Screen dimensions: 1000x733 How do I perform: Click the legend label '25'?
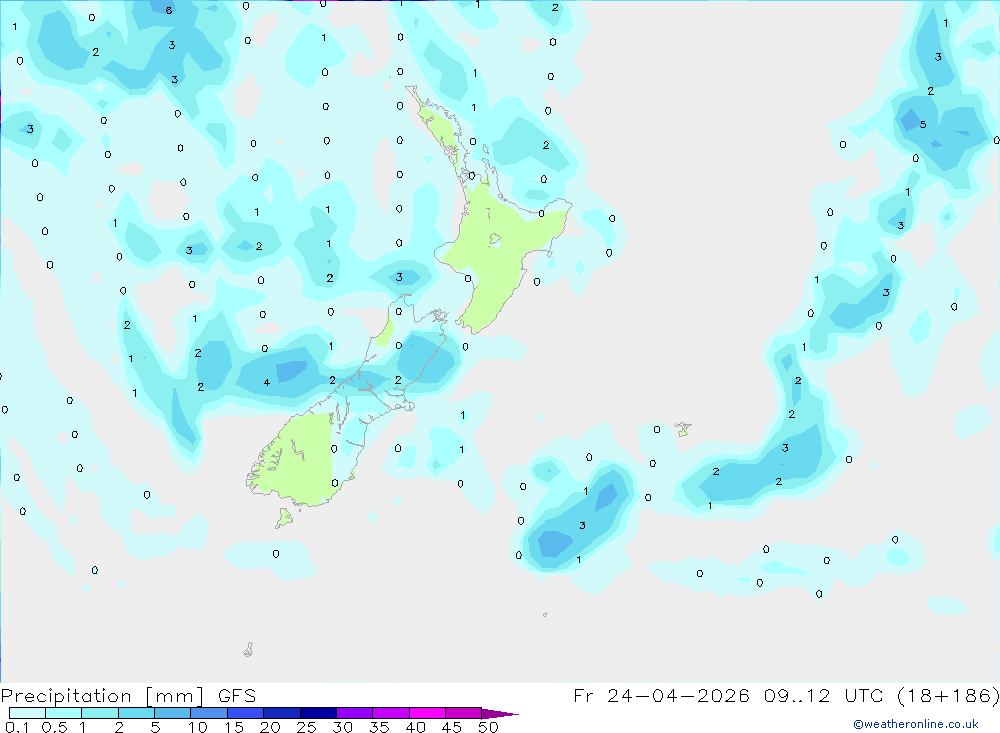point(307,727)
